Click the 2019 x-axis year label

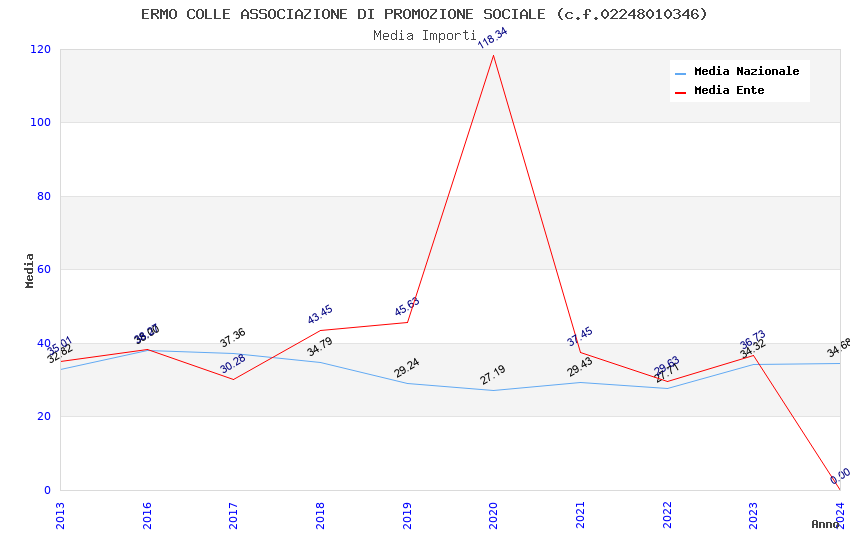click(x=407, y=516)
